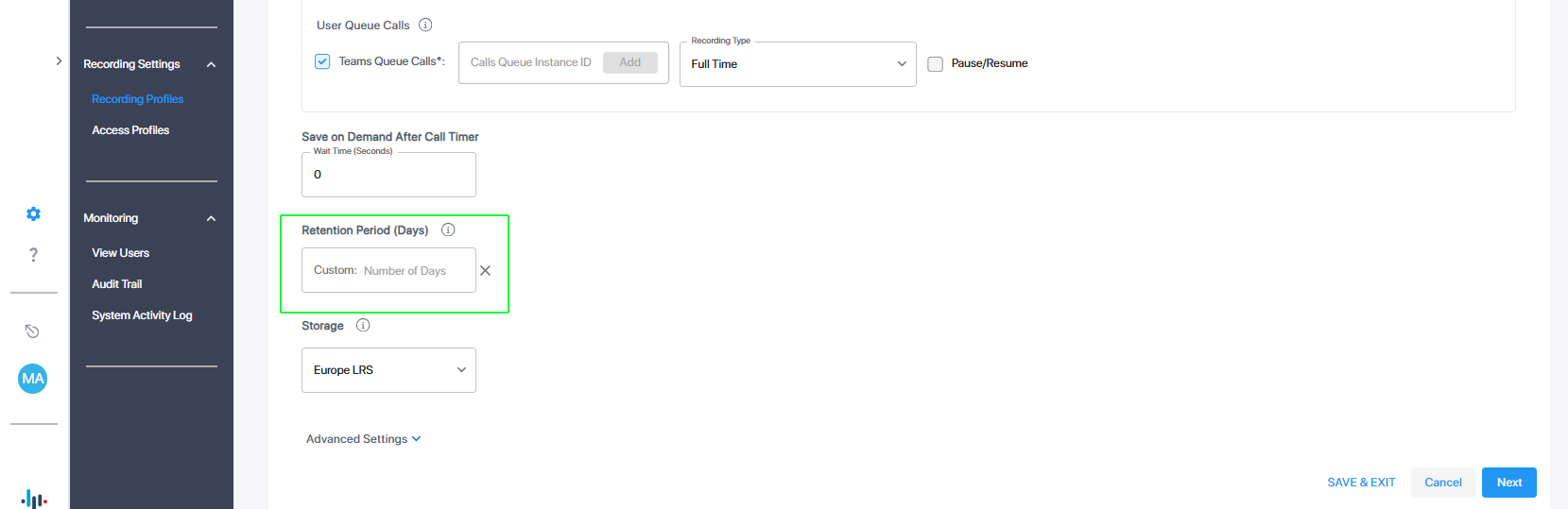The height and width of the screenshot is (509, 1568).
Task: Collapse the Recording Settings menu group
Action: (211, 64)
